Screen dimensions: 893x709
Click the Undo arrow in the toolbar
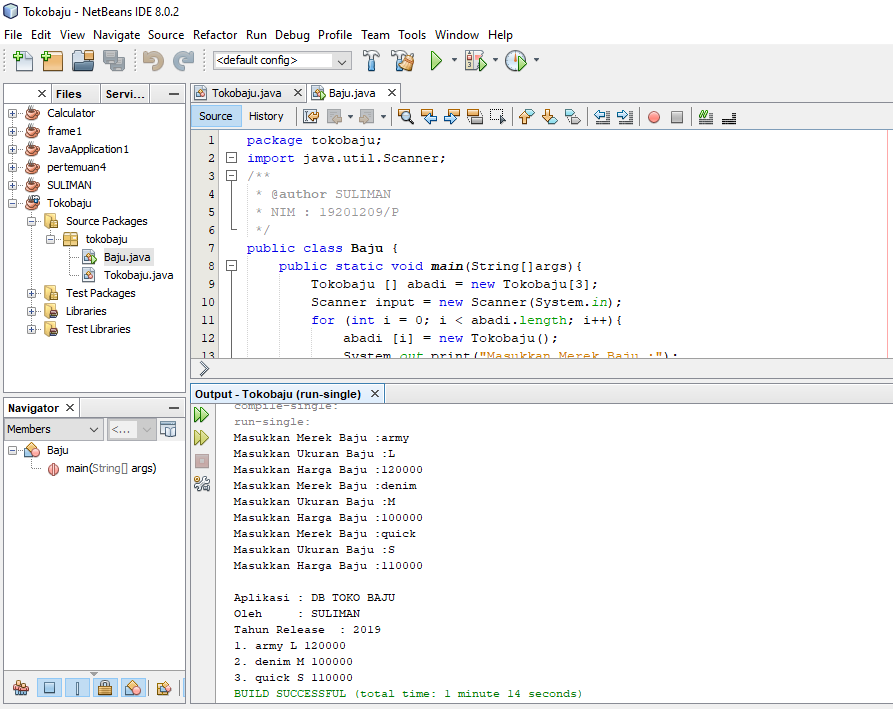tap(152, 61)
